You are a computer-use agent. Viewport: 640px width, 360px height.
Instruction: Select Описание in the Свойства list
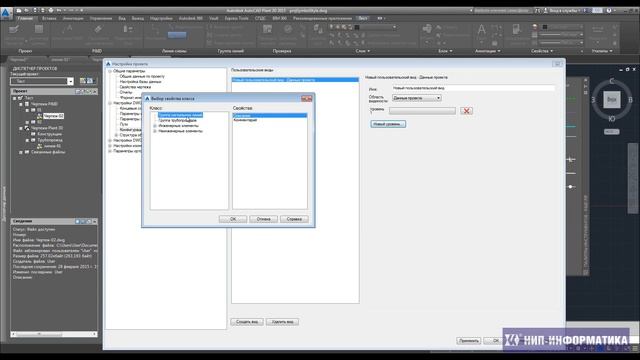tap(270, 116)
